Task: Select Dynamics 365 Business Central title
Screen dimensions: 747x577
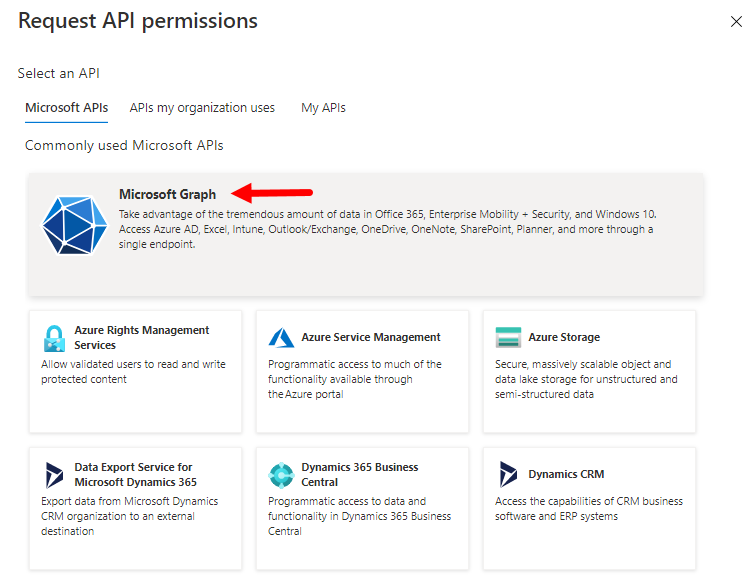Action: (x=360, y=475)
